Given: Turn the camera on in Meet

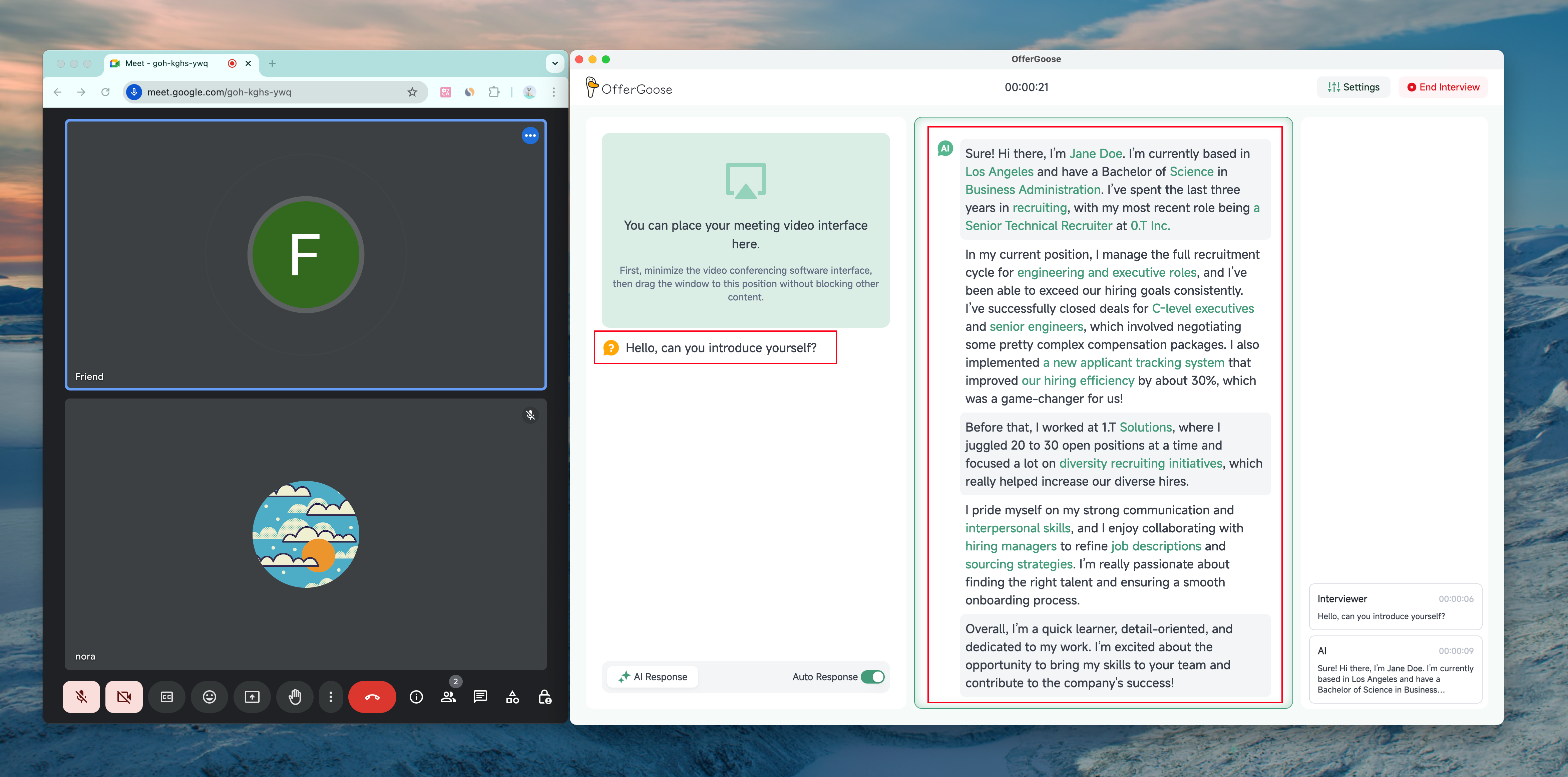Looking at the screenshot, I should (123, 697).
